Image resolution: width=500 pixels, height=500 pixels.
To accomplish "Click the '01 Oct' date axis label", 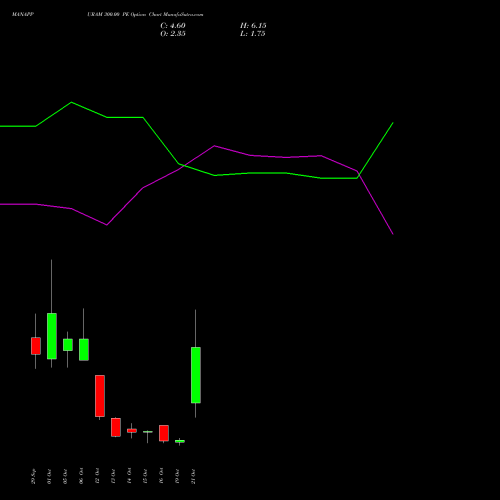I will [49, 476].
